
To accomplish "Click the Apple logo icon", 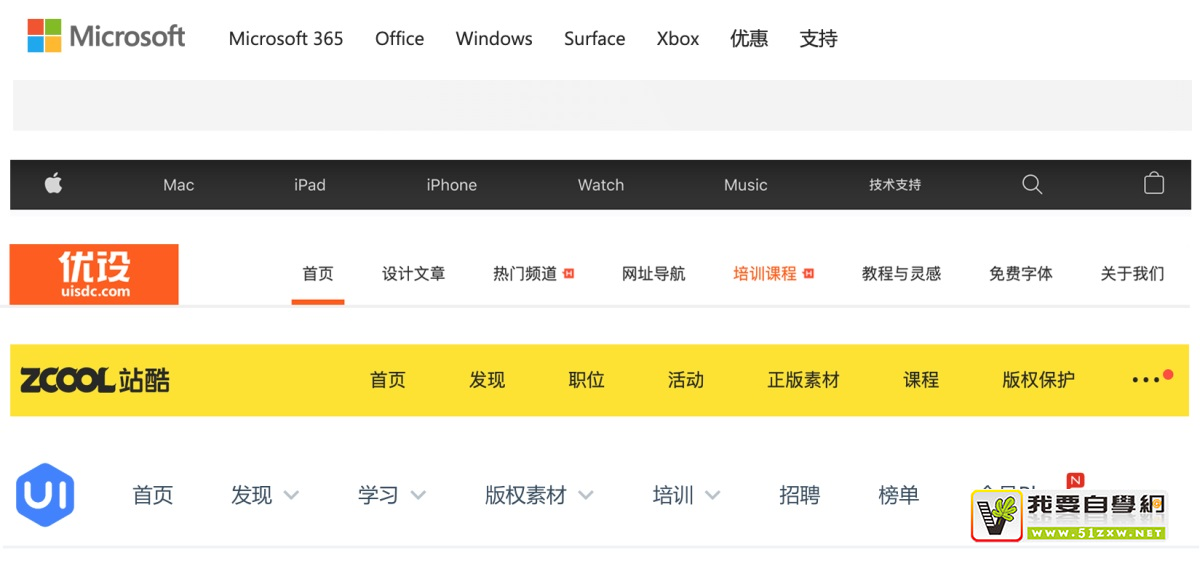I will click(x=54, y=184).
